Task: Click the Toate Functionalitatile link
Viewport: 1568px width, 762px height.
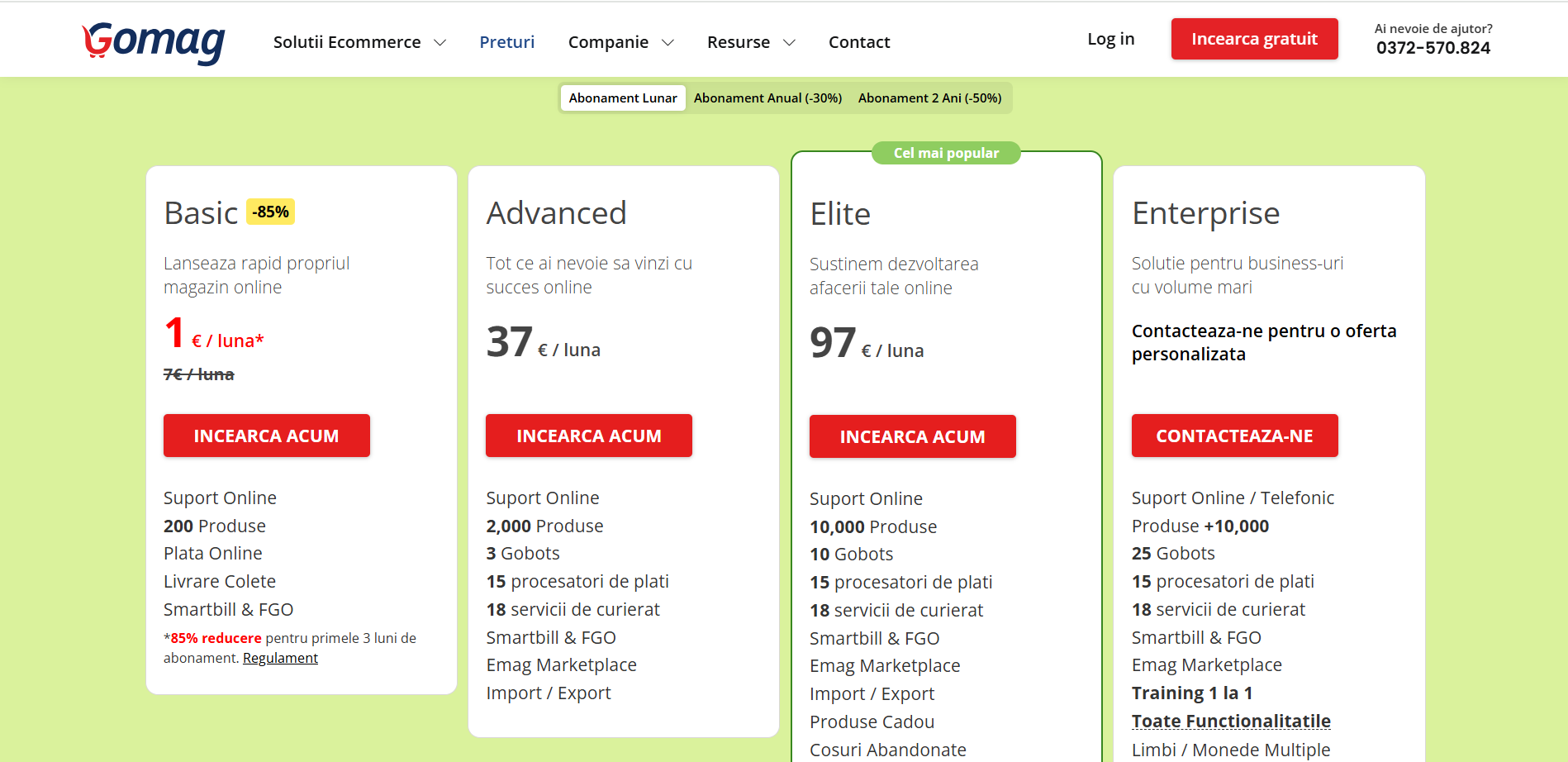Action: [1230, 721]
